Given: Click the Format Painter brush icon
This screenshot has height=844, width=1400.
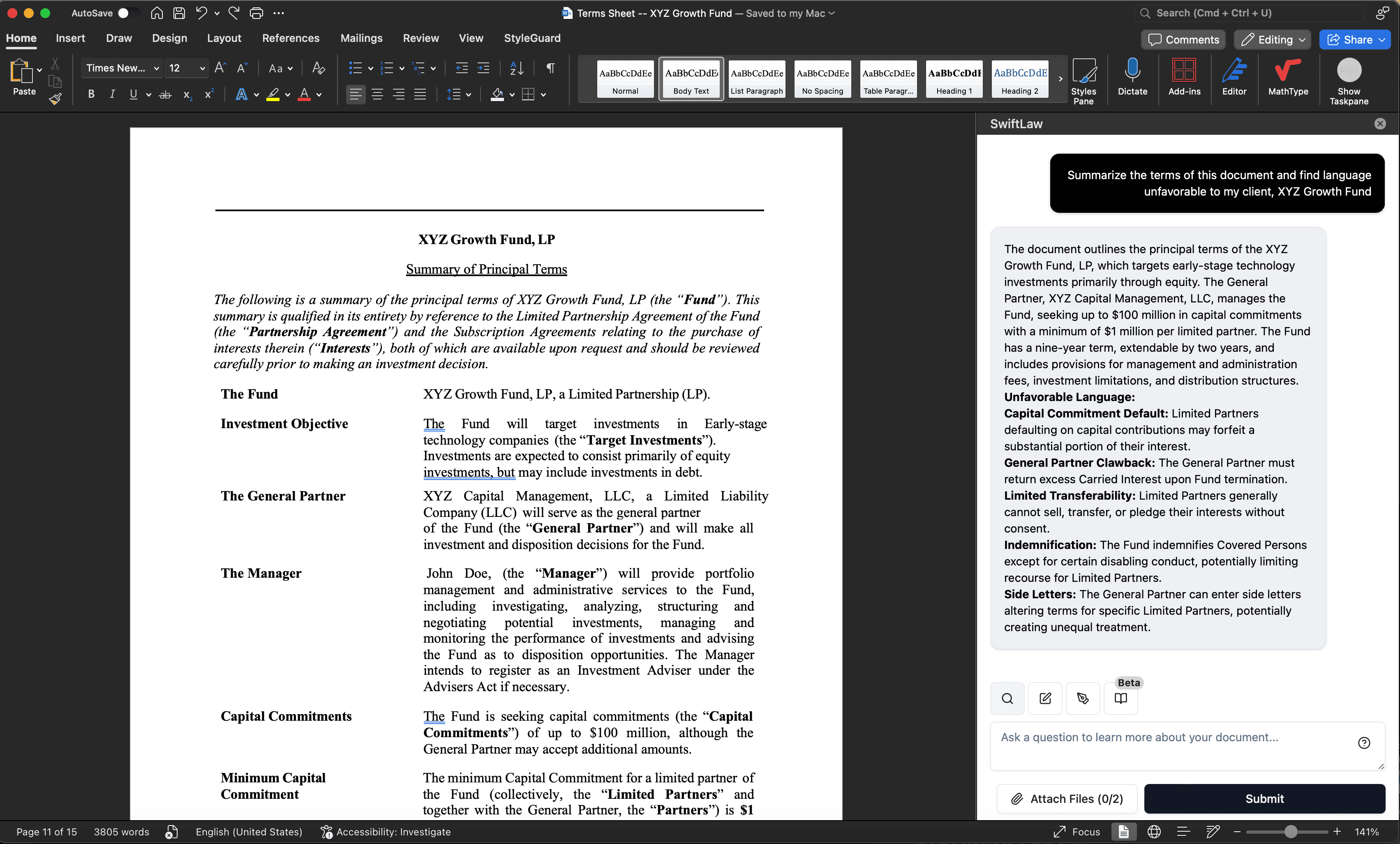Looking at the screenshot, I should pos(55,99).
